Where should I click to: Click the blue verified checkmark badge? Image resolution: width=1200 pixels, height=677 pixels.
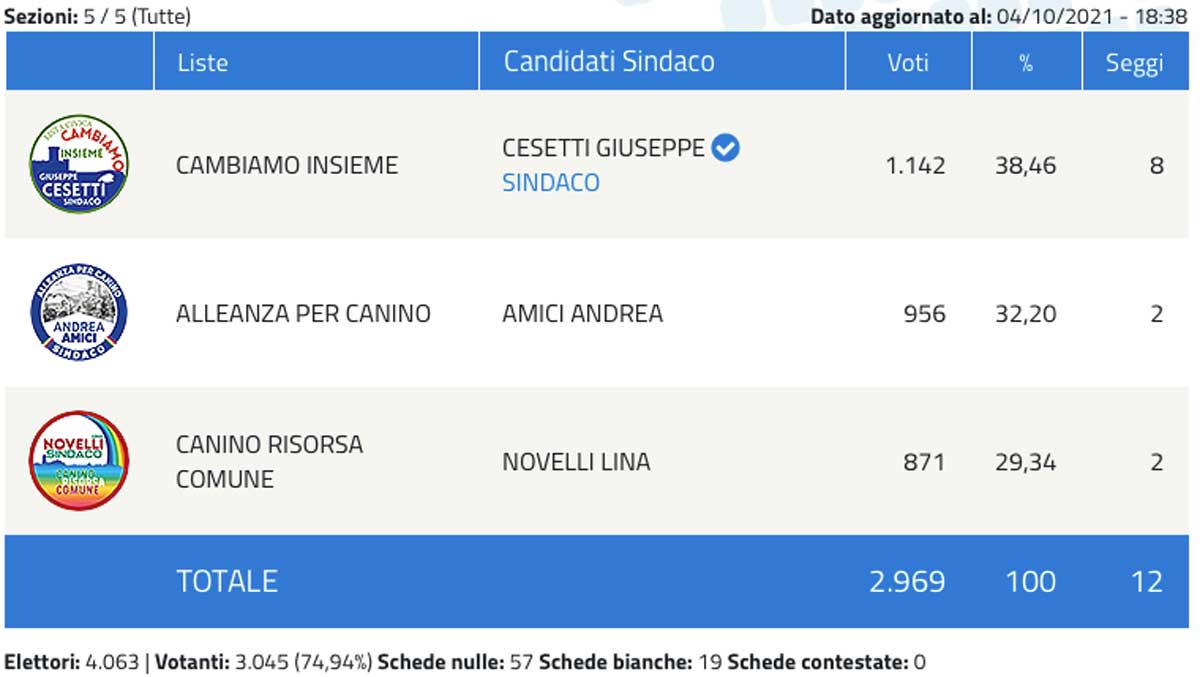coord(725,148)
